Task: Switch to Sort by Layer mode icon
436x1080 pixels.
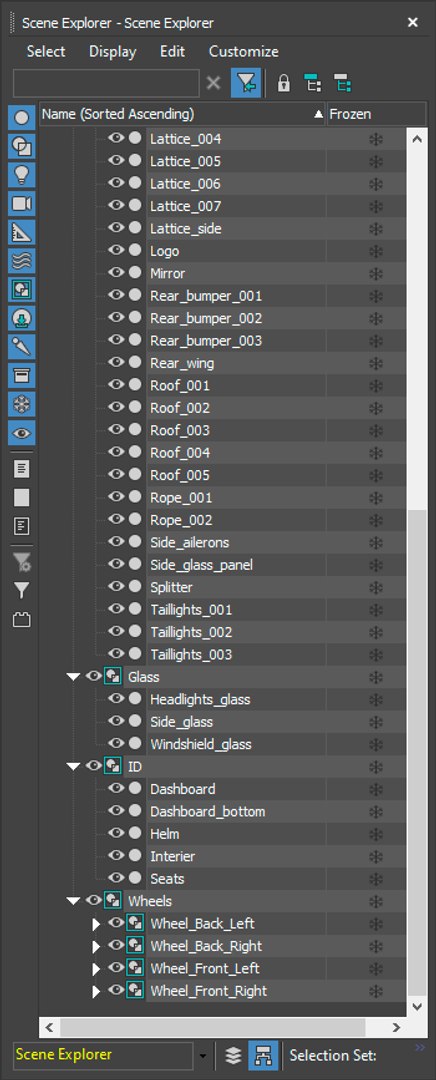Action: [x=233, y=1055]
